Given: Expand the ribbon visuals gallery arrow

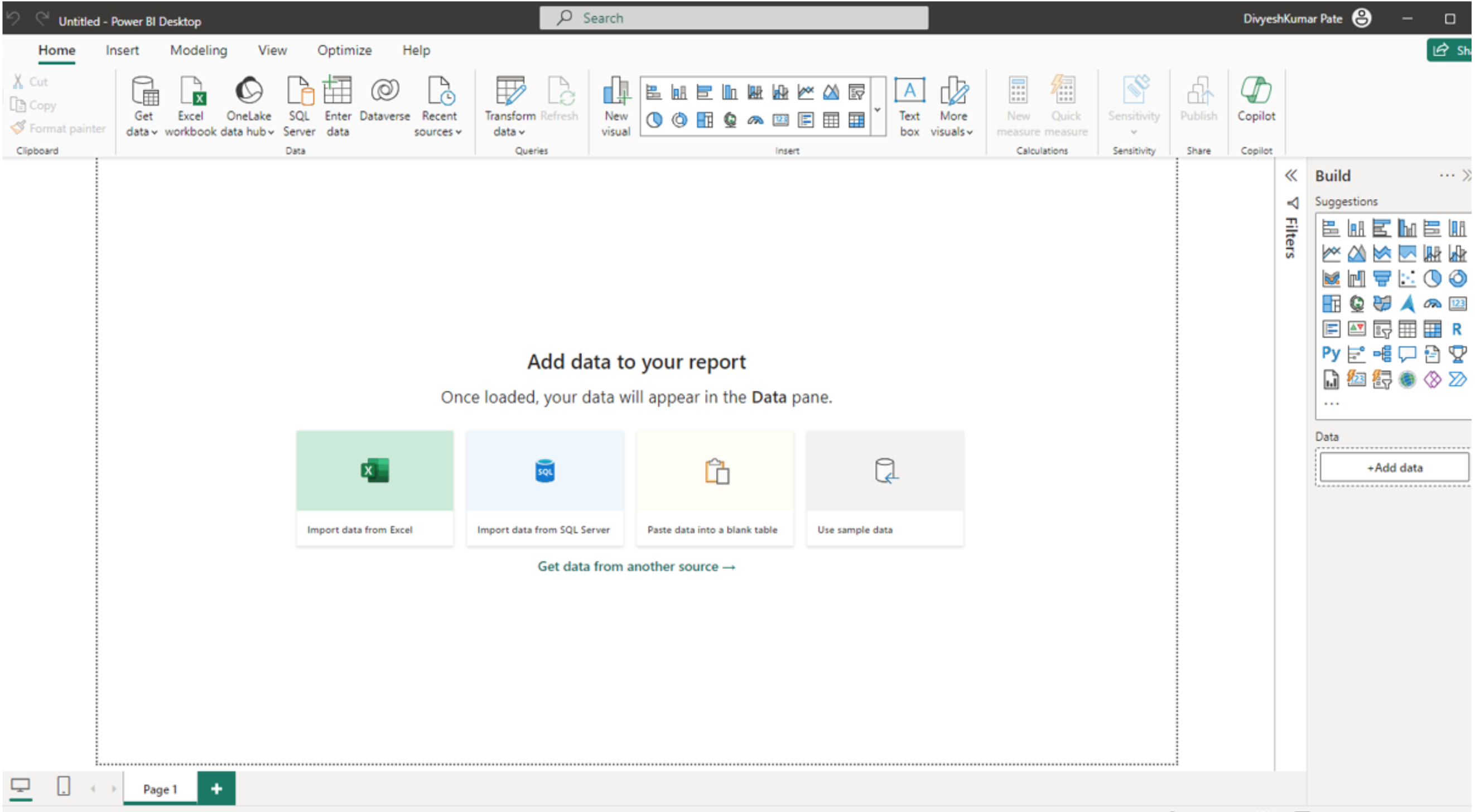Looking at the screenshot, I should (877, 109).
